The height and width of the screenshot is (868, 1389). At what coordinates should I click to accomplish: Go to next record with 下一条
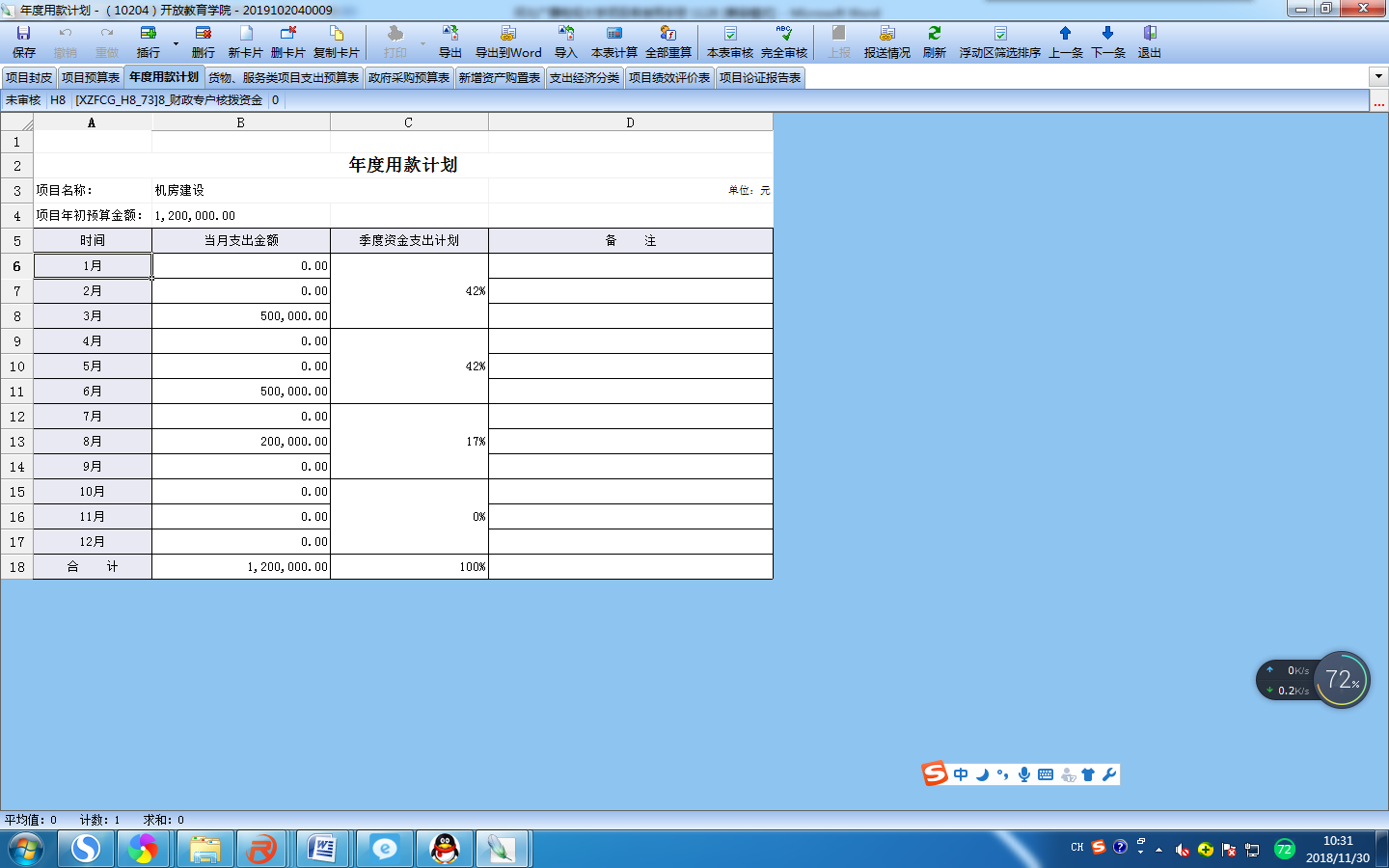click(1107, 41)
